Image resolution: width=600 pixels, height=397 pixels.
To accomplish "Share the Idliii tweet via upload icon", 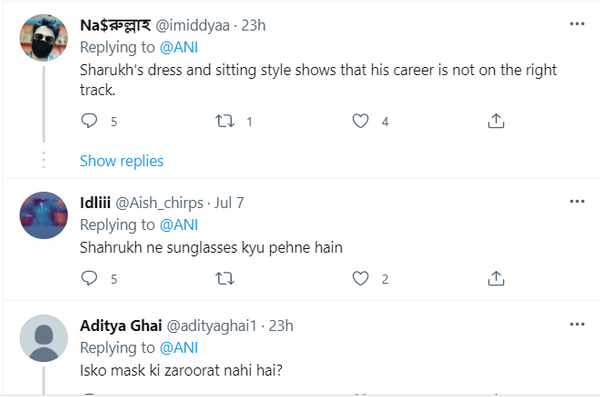I will [x=496, y=278].
